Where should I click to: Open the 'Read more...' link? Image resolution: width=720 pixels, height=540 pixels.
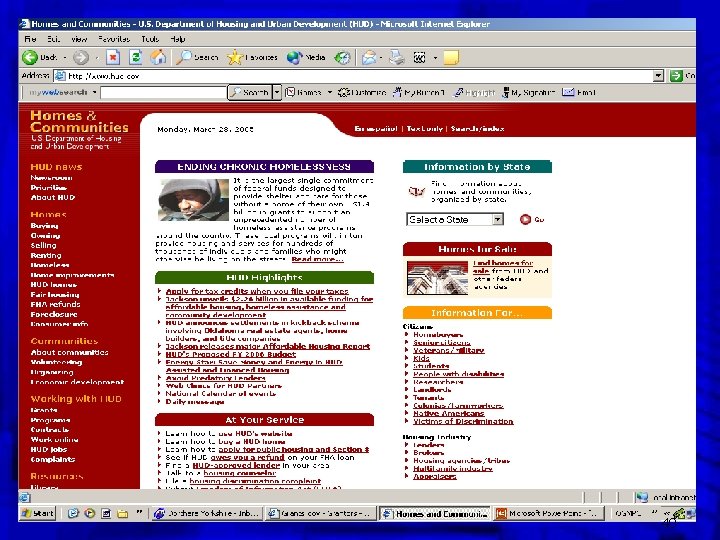click(x=317, y=259)
